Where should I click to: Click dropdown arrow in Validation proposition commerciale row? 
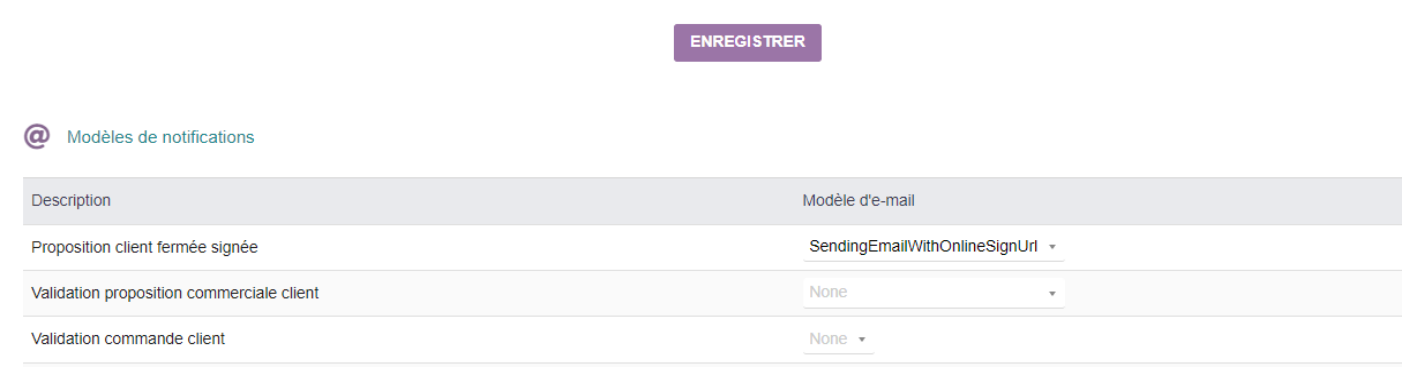(1052, 294)
